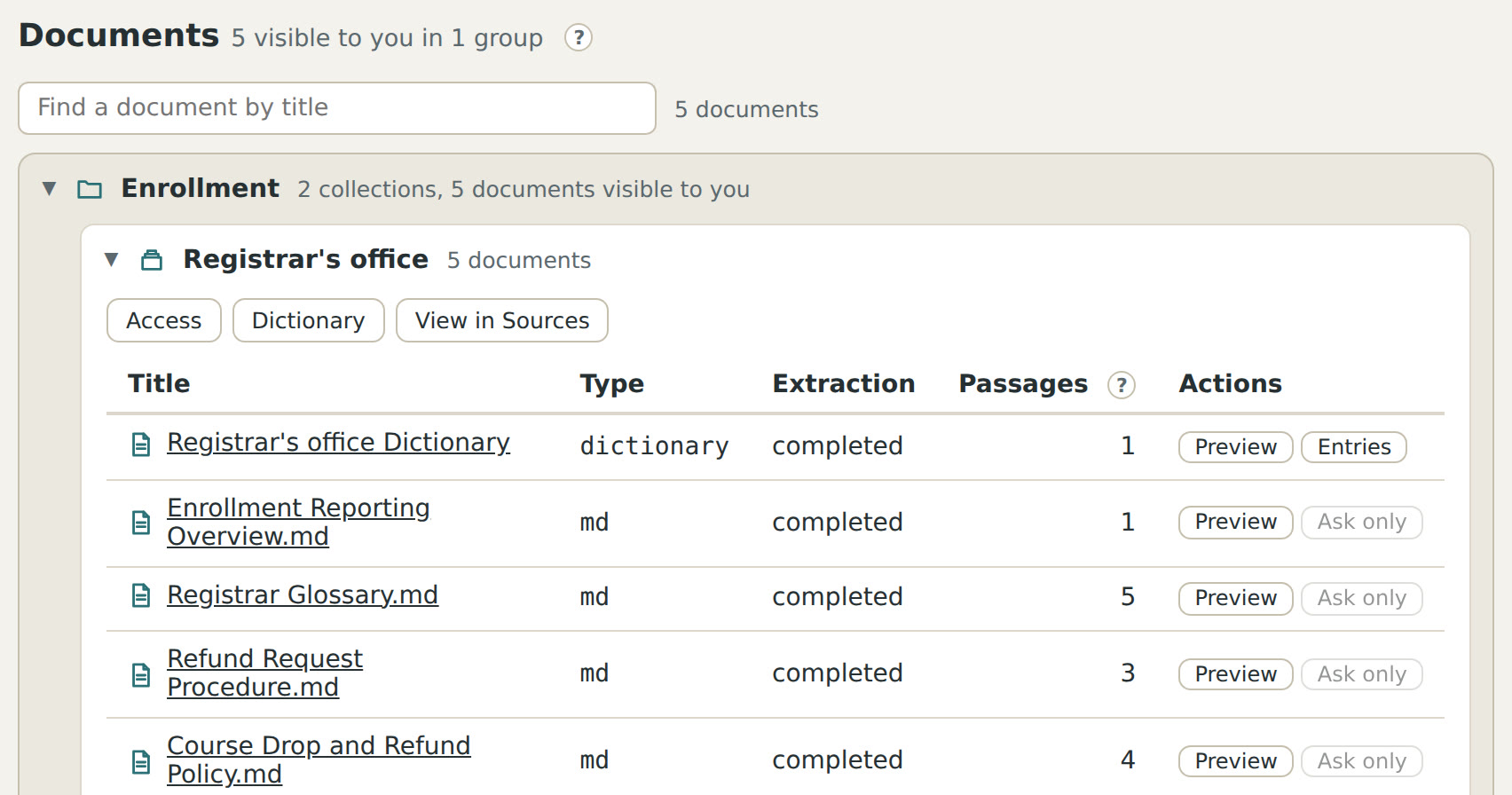Preview Enrollment Reporting Overview.md
Viewport: 1512px width, 795px height.
pyautogui.click(x=1236, y=522)
